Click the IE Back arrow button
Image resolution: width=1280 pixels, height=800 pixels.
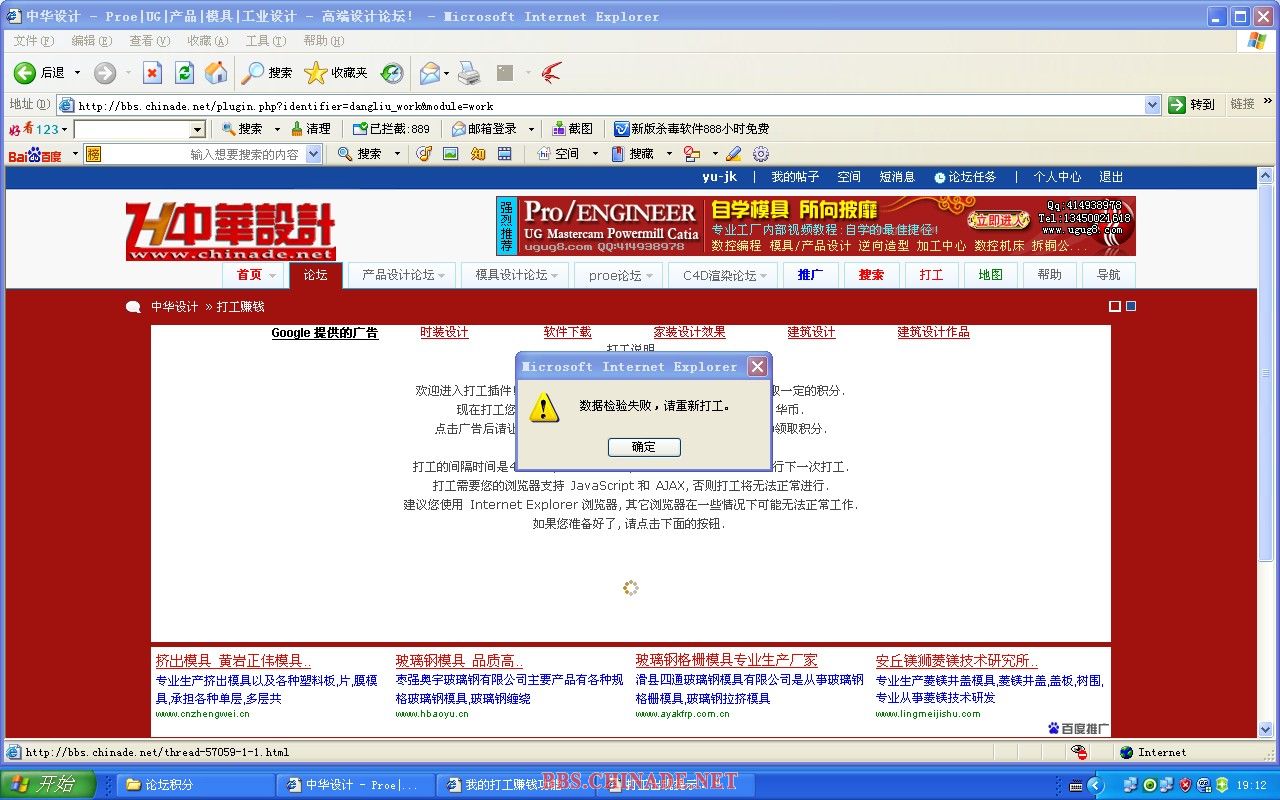pyautogui.click(x=26, y=72)
